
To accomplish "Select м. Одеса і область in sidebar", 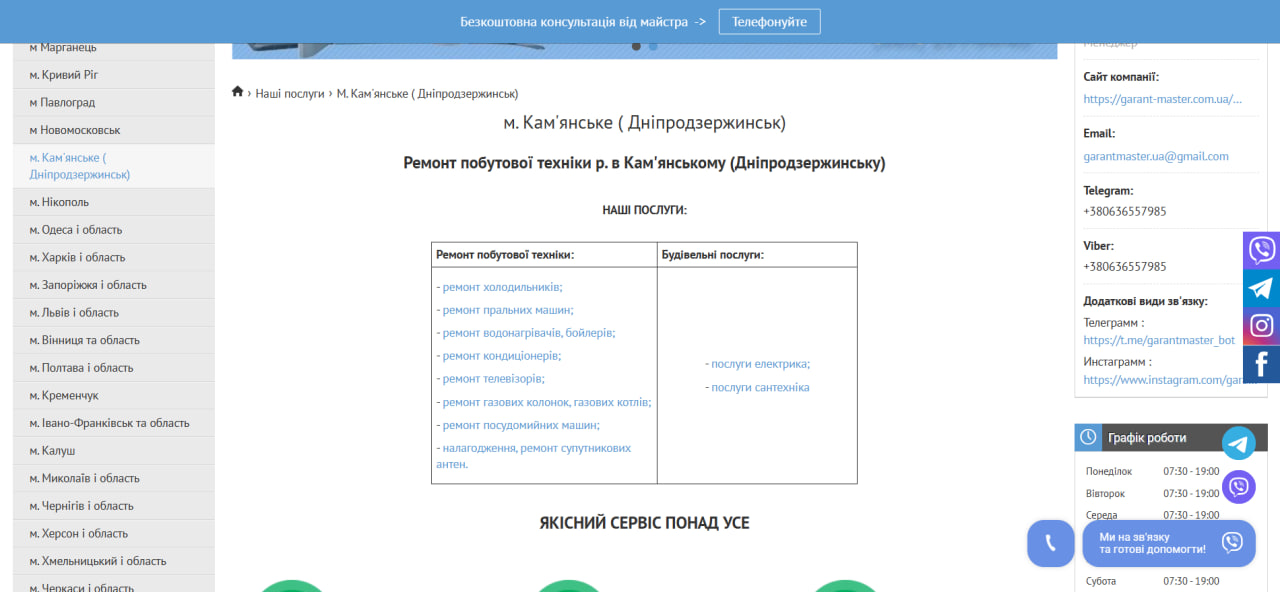I will (x=76, y=230).
